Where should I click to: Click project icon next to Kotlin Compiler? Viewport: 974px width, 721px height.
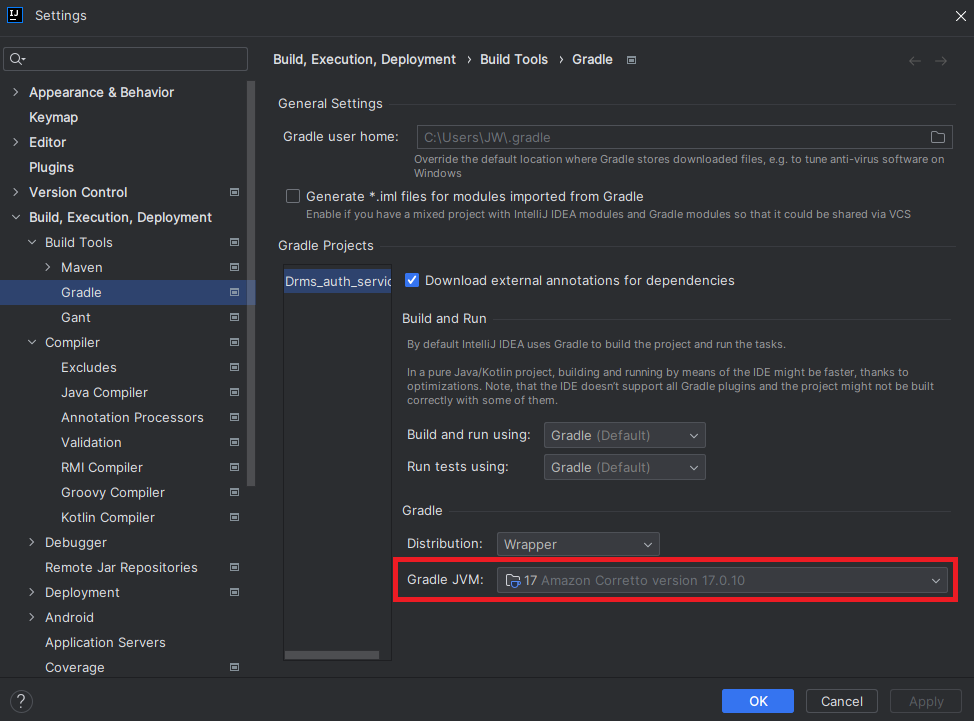point(234,517)
